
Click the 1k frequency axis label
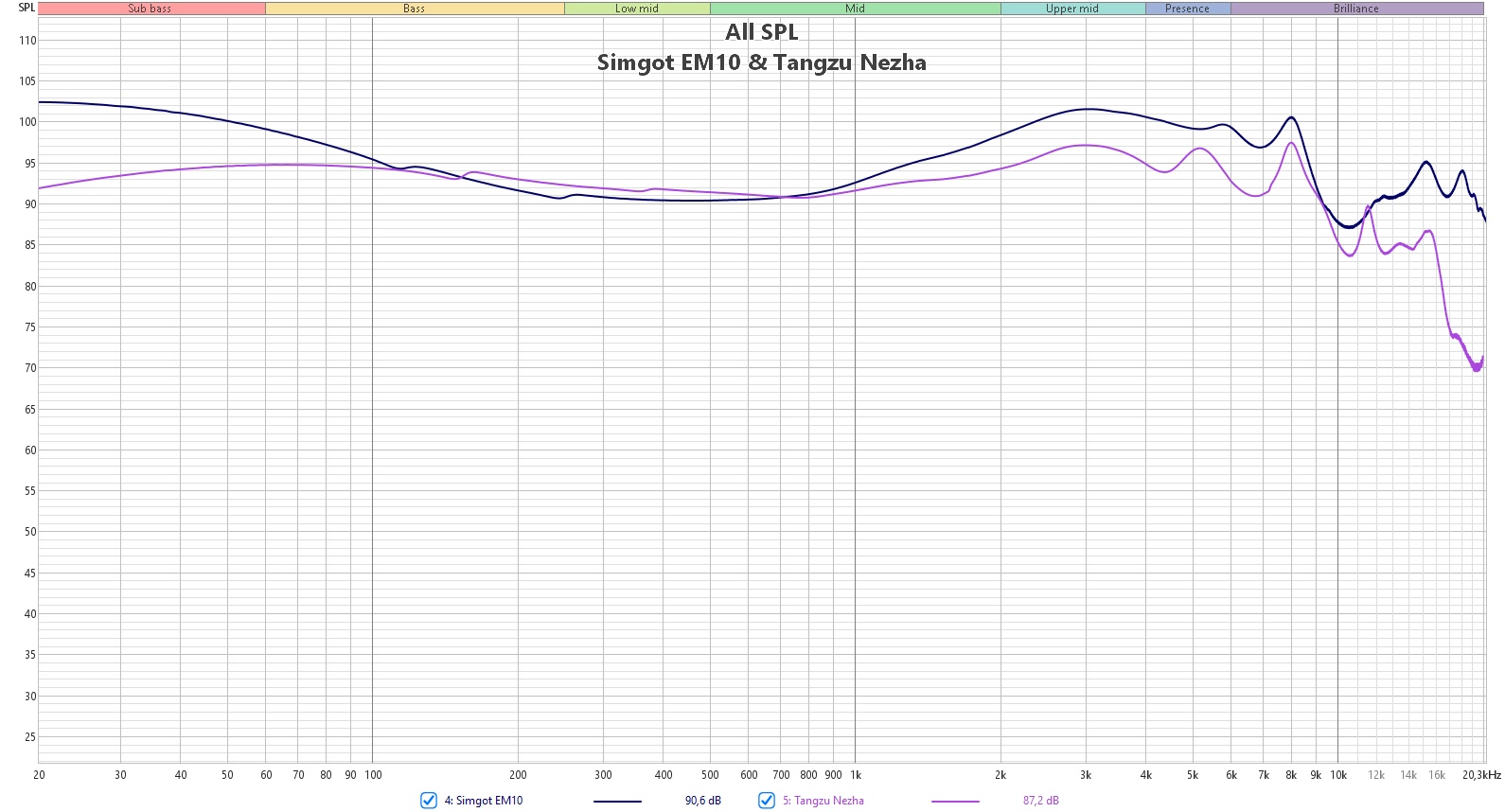pyautogui.click(x=856, y=775)
